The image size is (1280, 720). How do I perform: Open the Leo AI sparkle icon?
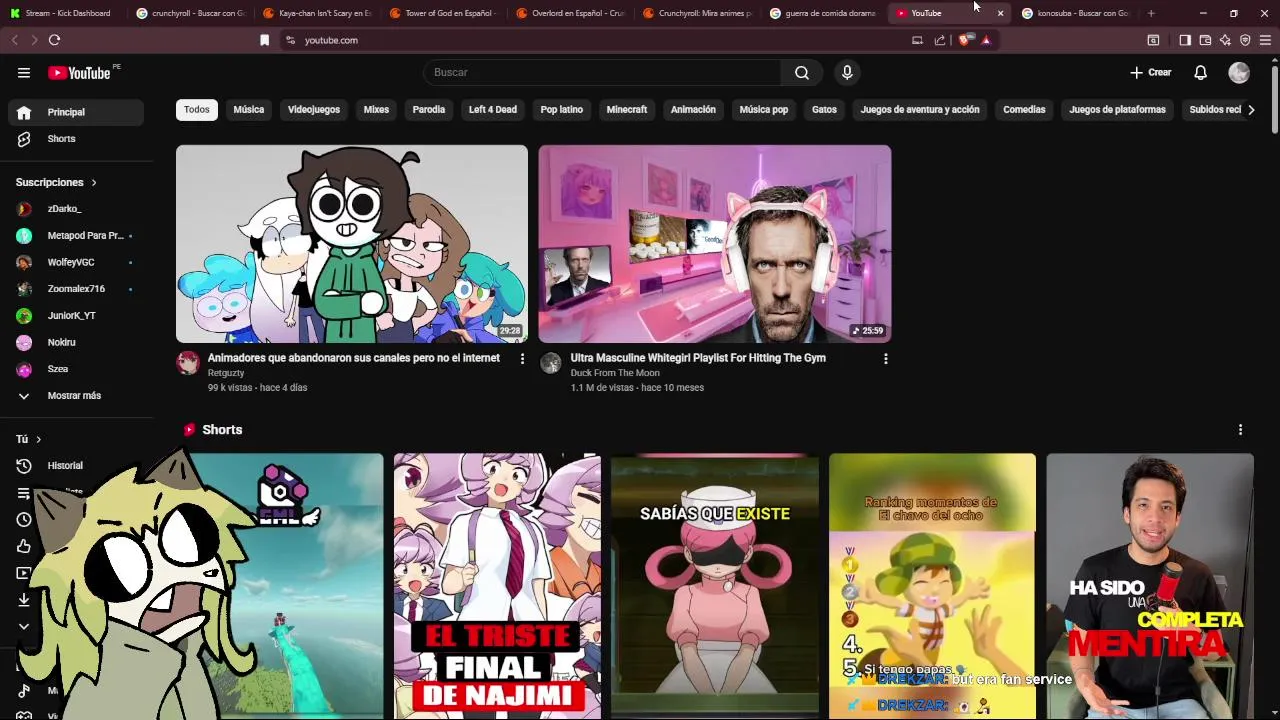[1225, 40]
